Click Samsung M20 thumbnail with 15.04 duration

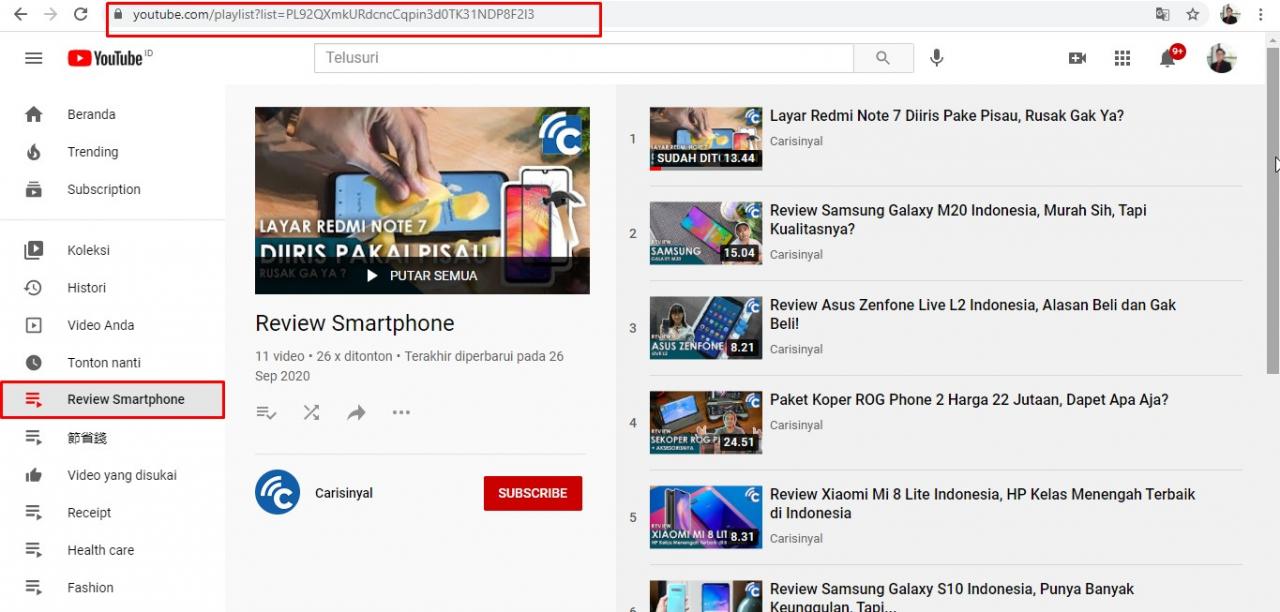[x=706, y=233]
